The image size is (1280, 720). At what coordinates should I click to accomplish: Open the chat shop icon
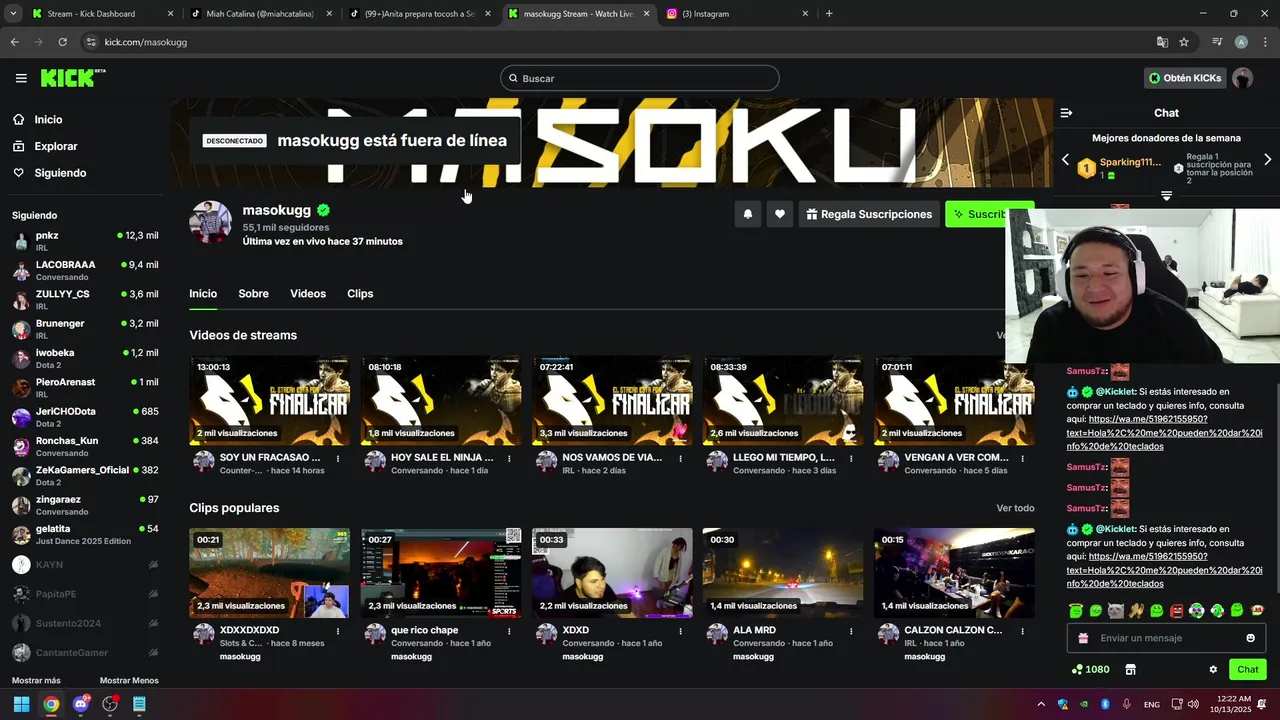click(1131, 669)
